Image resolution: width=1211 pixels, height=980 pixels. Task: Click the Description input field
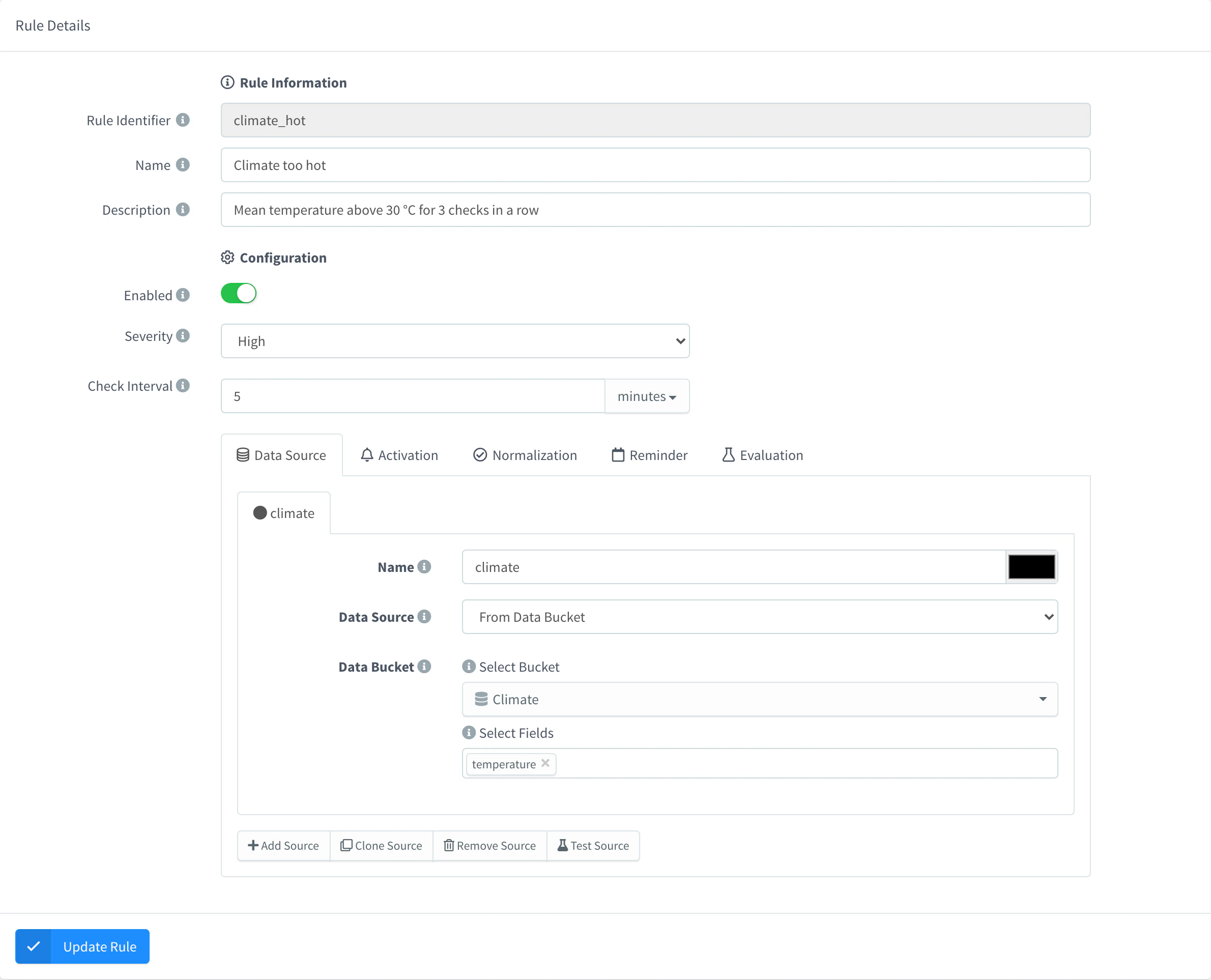(655, 210)
